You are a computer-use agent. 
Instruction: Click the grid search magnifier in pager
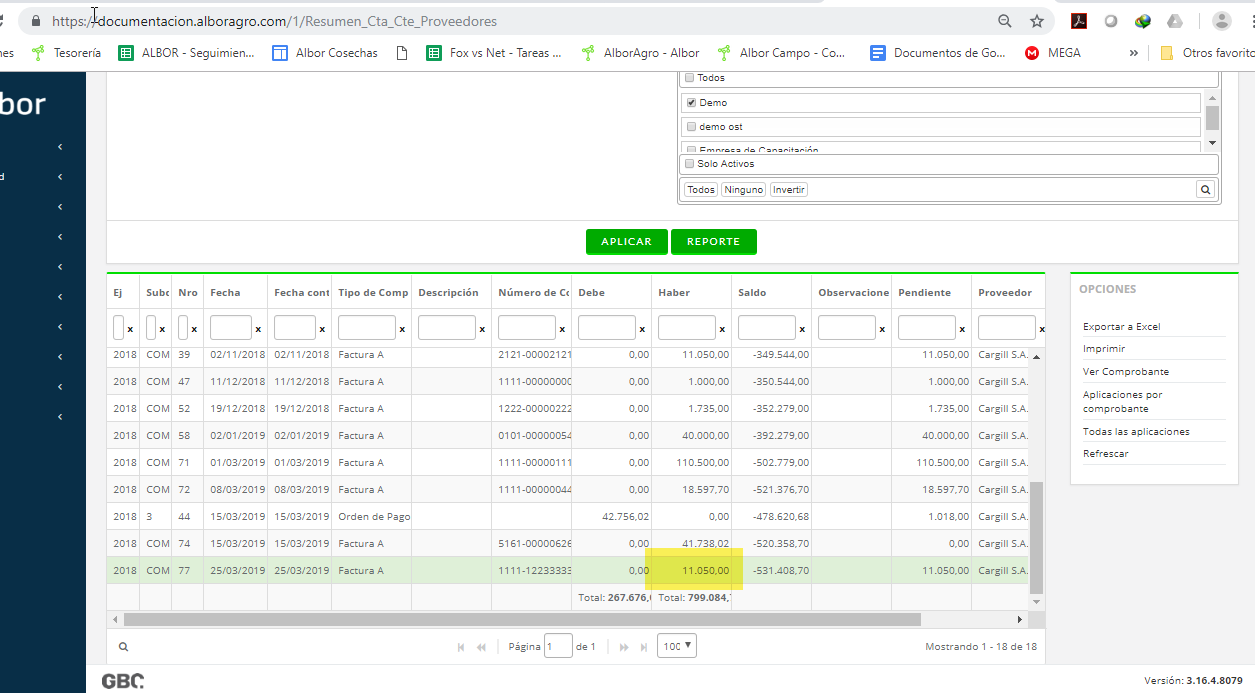(123, 647)
